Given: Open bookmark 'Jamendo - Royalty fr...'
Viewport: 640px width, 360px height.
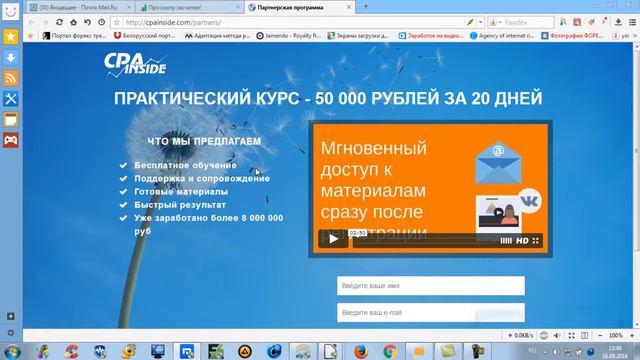Looking at the screenshot, I should [289, 36].
